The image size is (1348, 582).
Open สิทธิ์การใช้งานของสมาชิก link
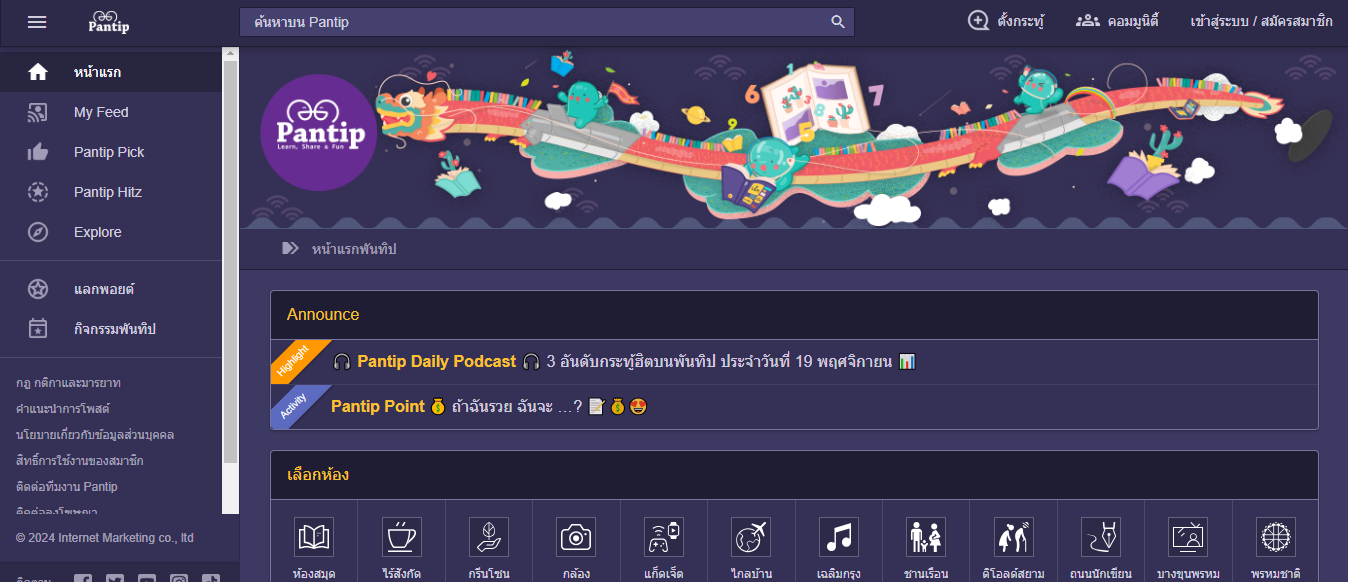80,461
